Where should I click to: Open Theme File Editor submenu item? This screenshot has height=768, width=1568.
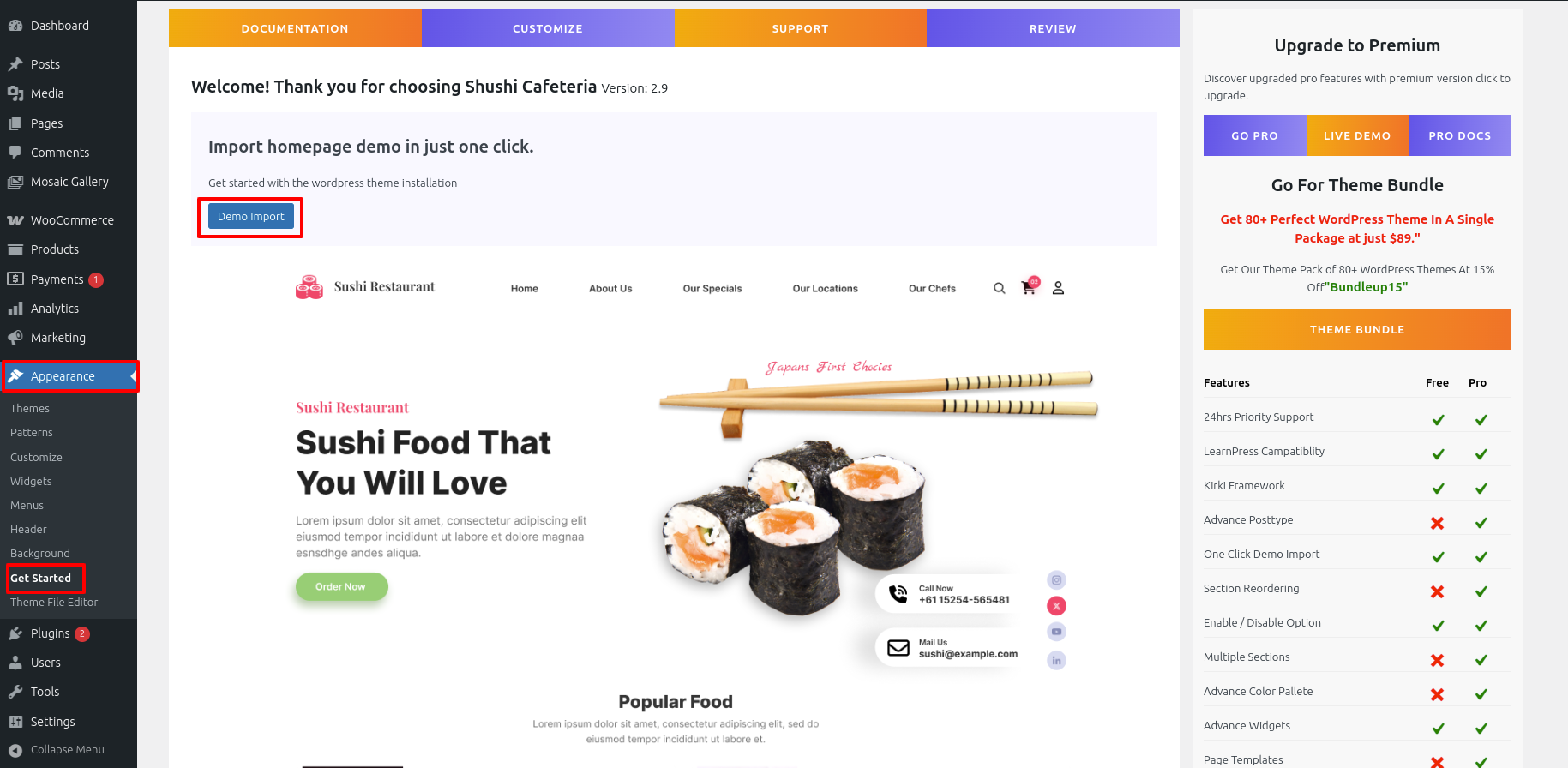(54, 603)
